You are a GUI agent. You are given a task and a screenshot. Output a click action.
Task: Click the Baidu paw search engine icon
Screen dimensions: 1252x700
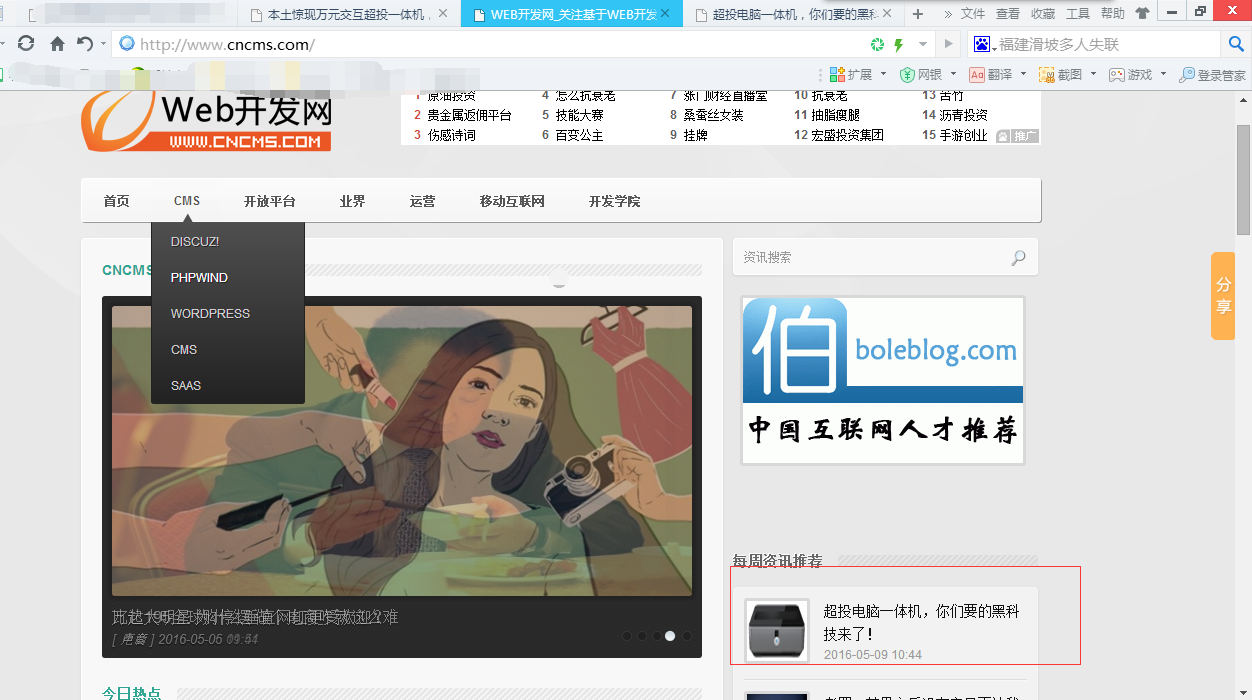(x=981, y=44)
